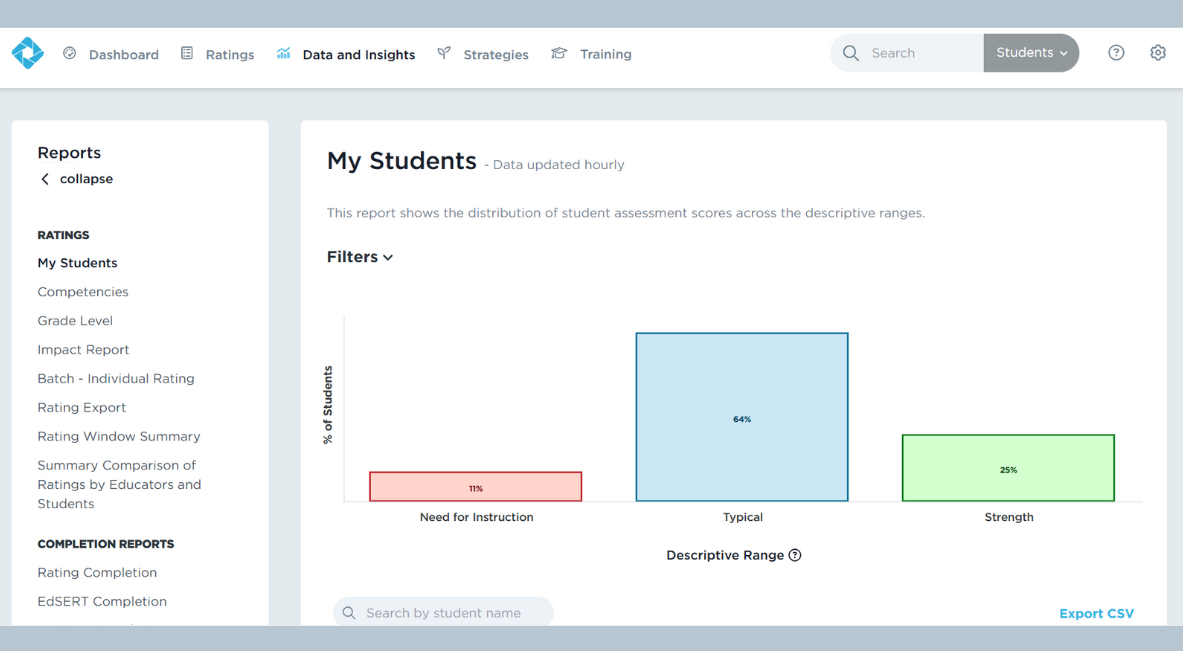Go to the Ratings tab
This screenshot has width=1183, height=651.
[229, 55]
